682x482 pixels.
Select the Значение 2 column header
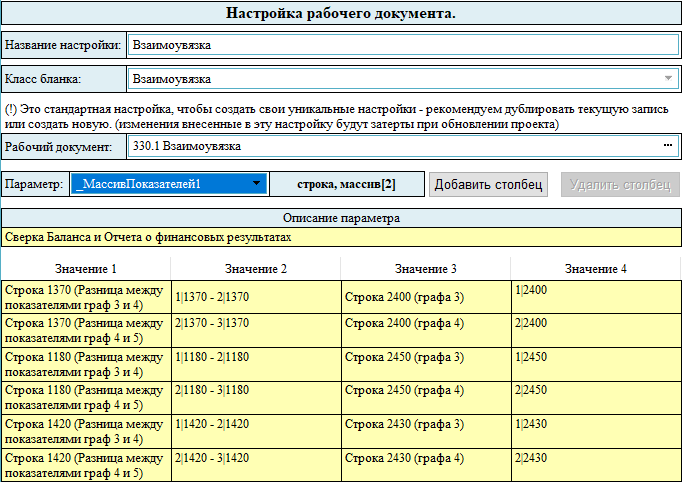coord(256,269)
